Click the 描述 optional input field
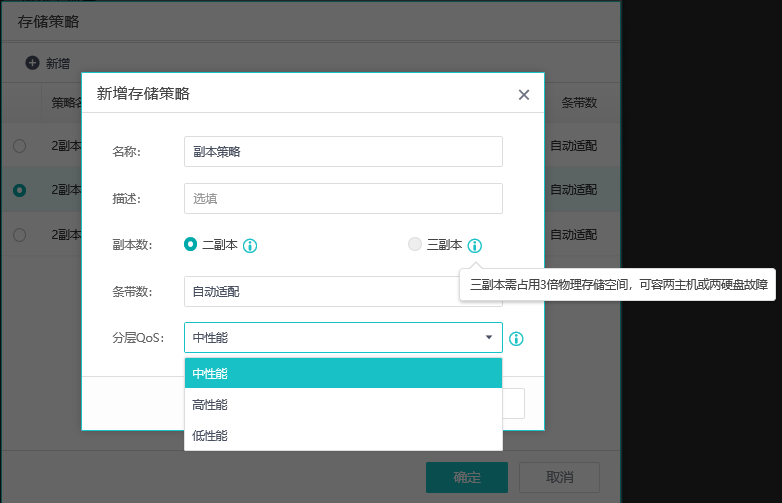 [343, 198]
